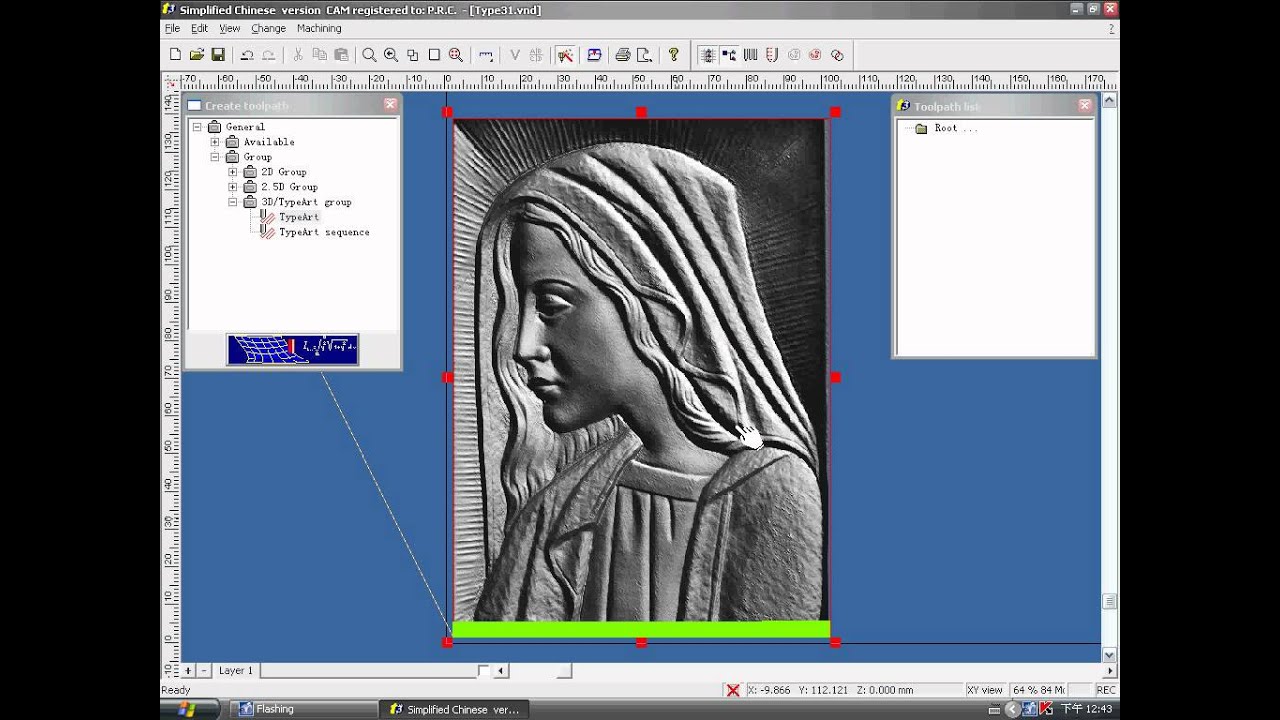Viewport: 1280px width, 720px height.
Task: Click the blue box toolbar icon
Action: [x=594, y=55]
